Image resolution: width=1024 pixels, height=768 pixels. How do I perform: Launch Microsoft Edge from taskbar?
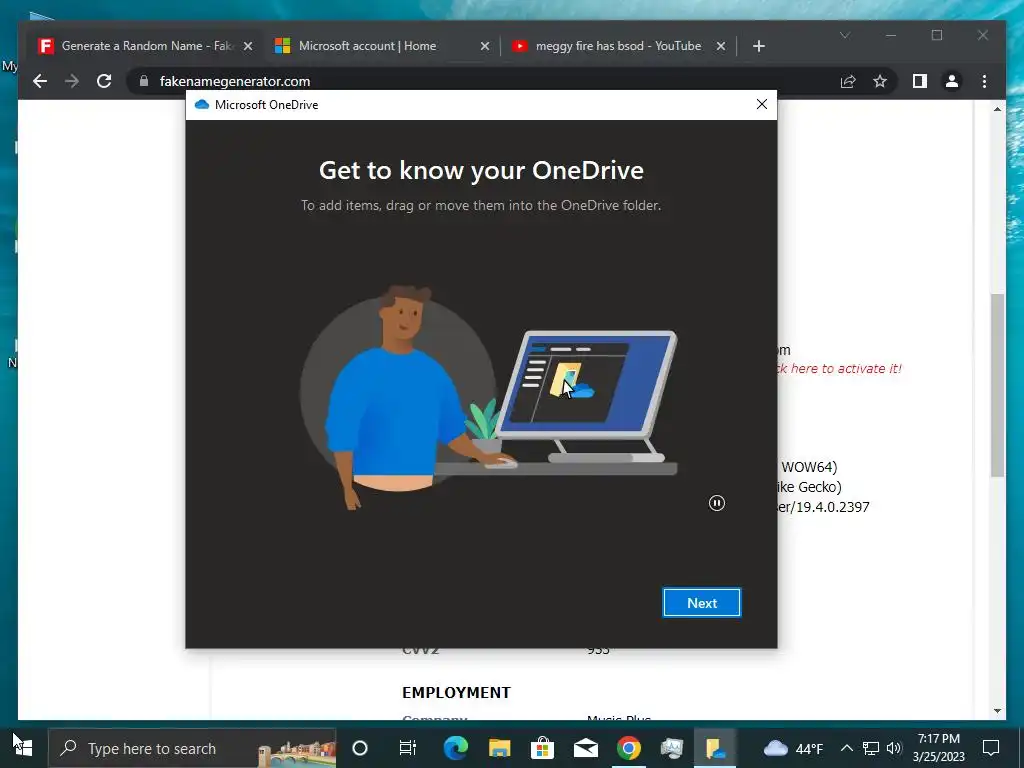[456, 748]
